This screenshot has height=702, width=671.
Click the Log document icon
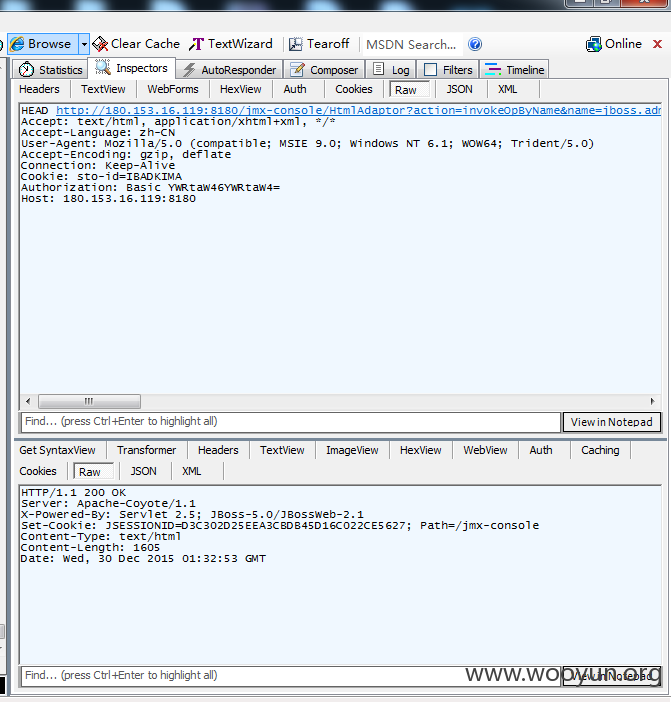379,69
